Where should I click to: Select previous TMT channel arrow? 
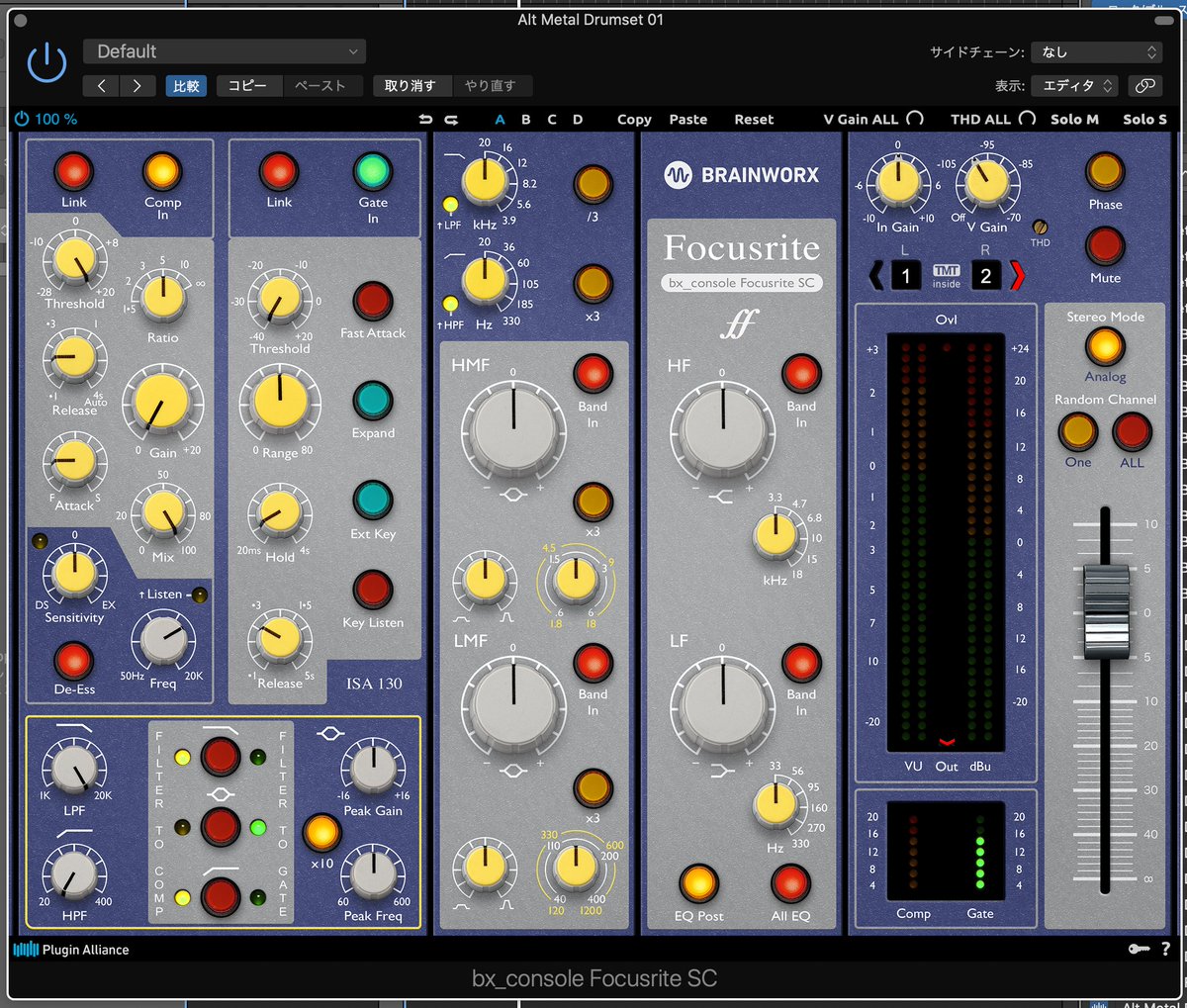point(876,275)
